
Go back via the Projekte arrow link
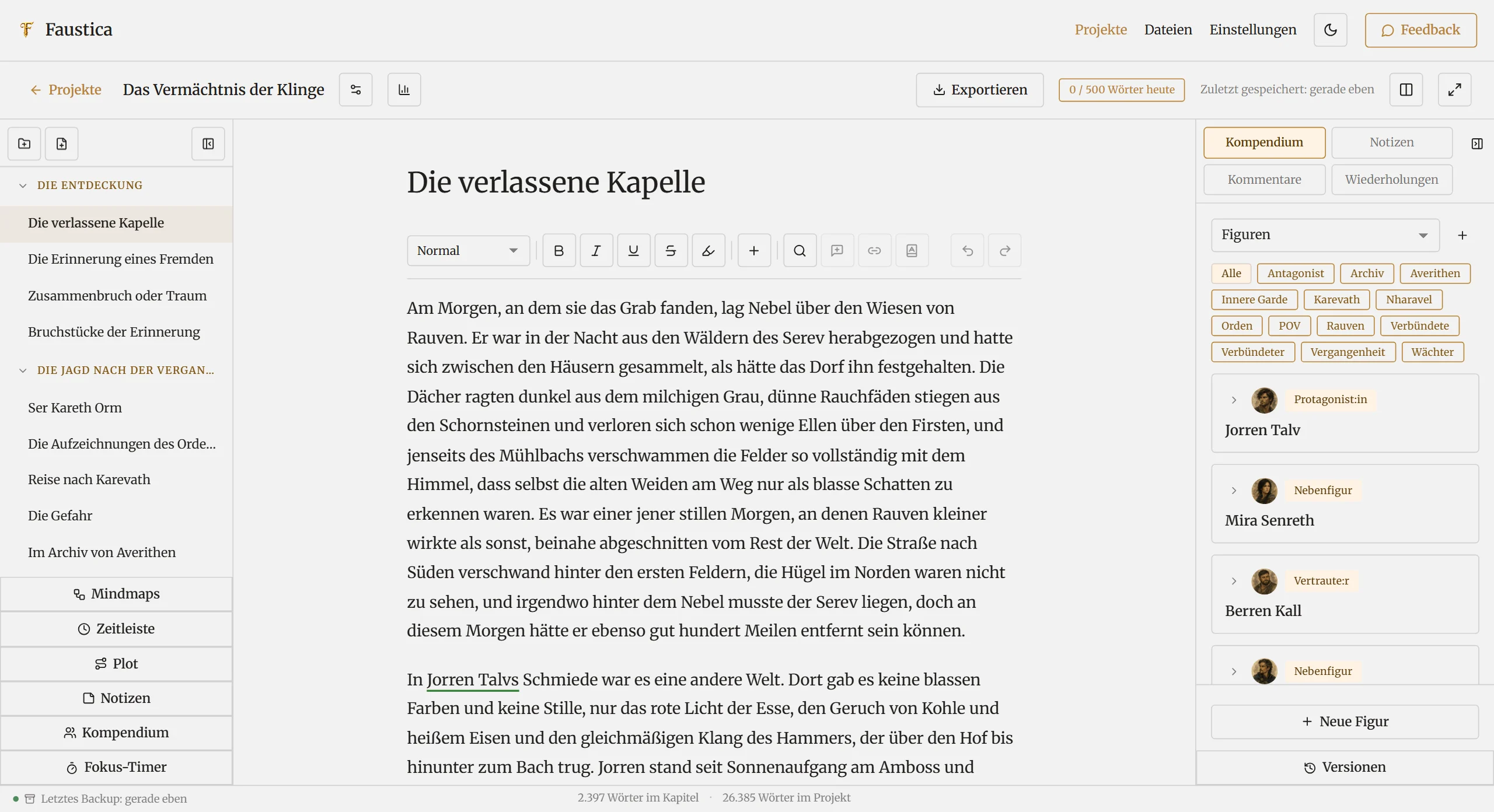point(65,89)
